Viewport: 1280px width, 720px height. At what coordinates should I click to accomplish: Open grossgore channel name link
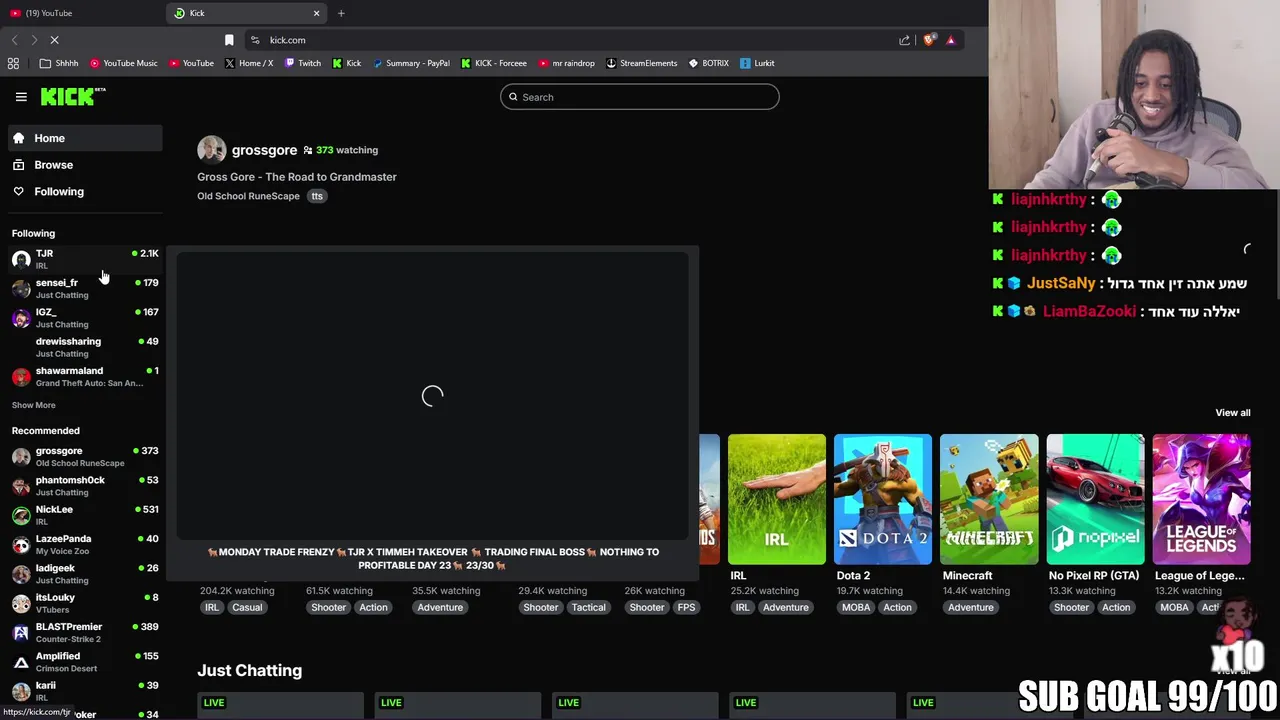[264, 150]
